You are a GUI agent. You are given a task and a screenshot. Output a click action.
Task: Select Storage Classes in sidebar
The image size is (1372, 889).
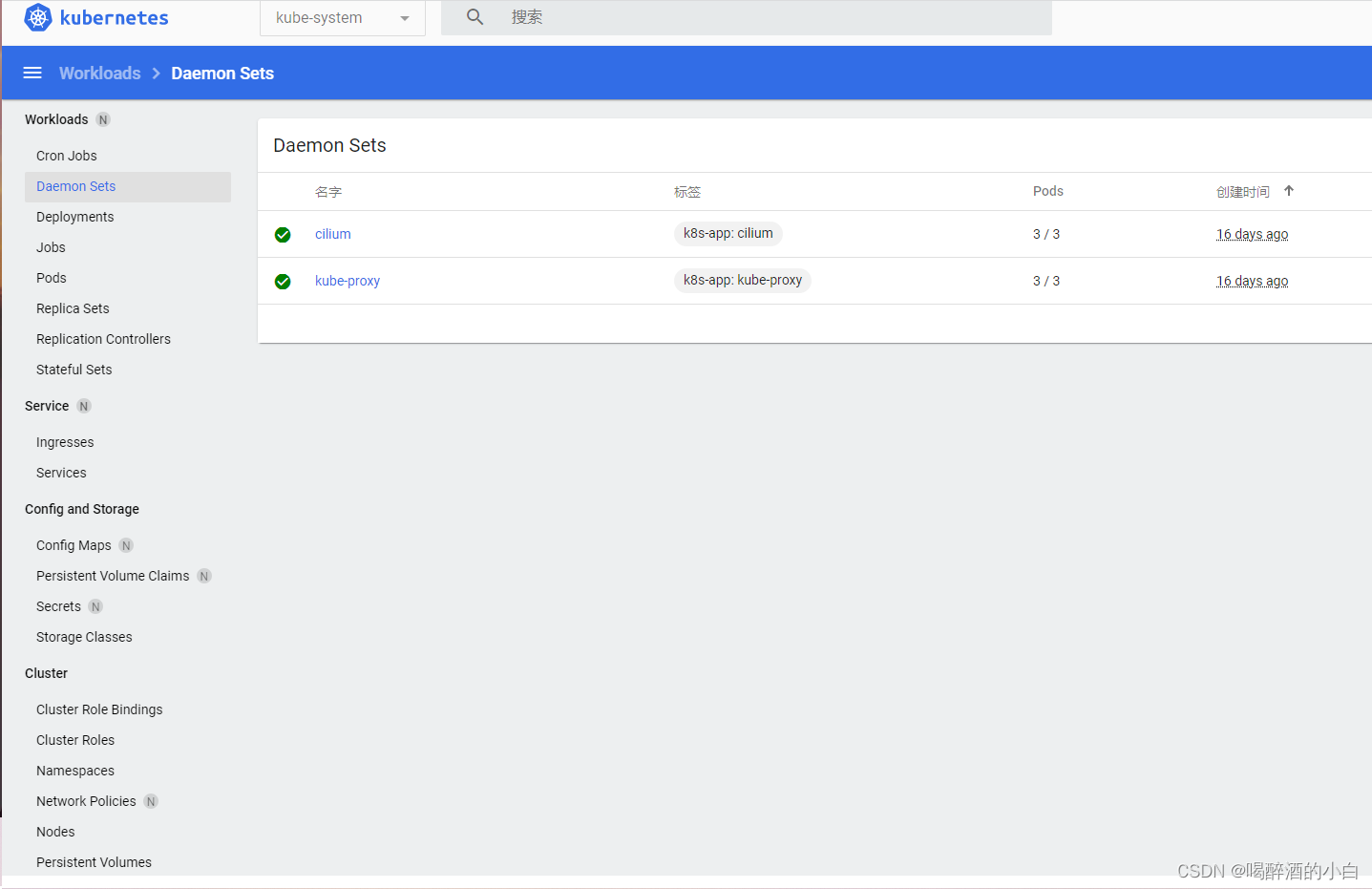84,637
